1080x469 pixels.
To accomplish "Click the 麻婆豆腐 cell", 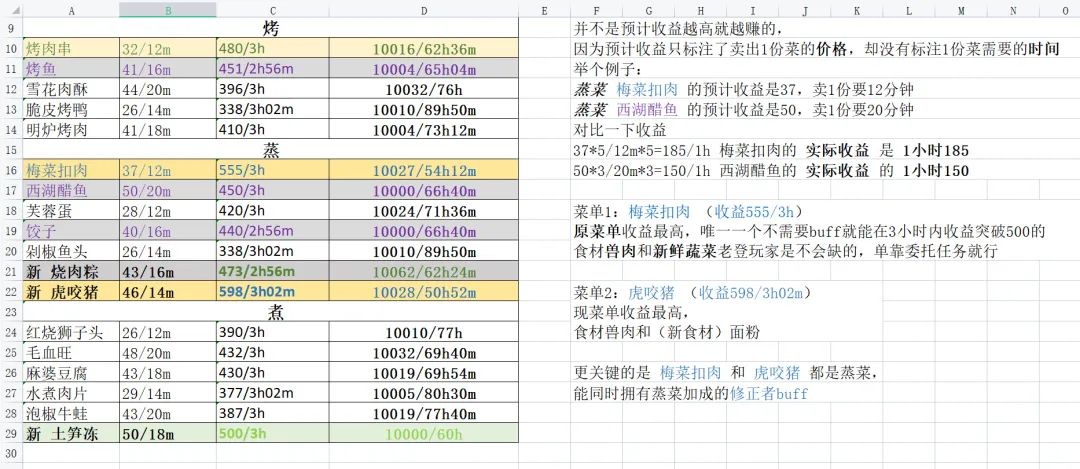I will click(x=71, y=373).
